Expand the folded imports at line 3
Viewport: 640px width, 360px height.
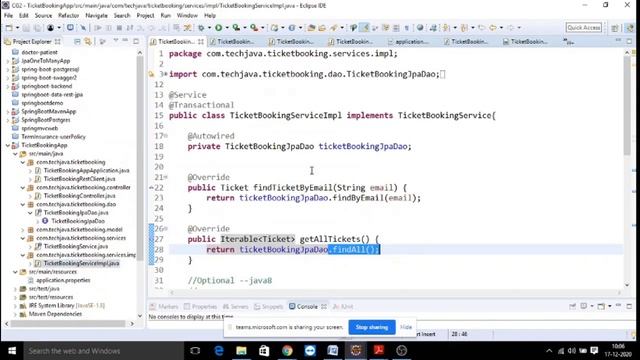[x=166, y=74]
